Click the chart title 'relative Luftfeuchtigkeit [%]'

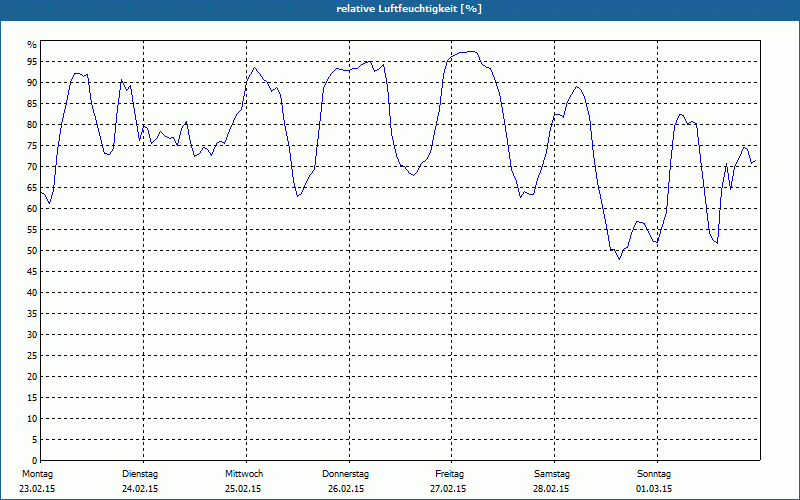coord(409,9)
